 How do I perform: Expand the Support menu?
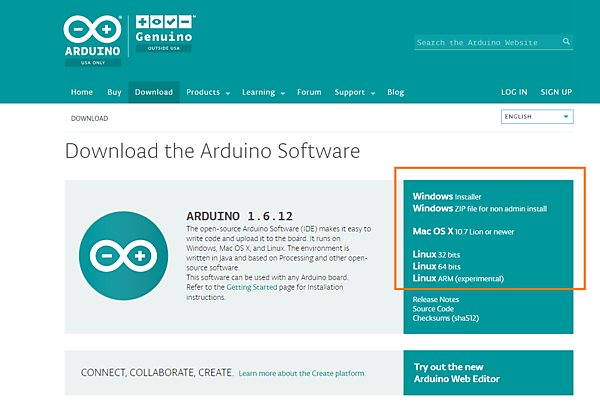(x=354, y=92)
